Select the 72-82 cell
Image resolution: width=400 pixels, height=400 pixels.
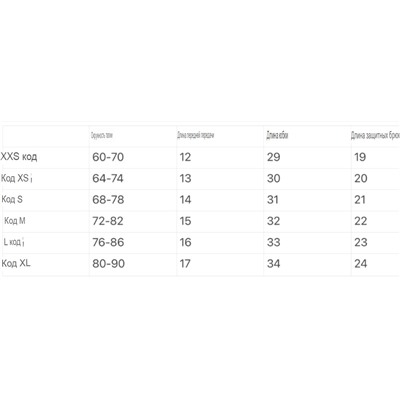tap(108, 221)
